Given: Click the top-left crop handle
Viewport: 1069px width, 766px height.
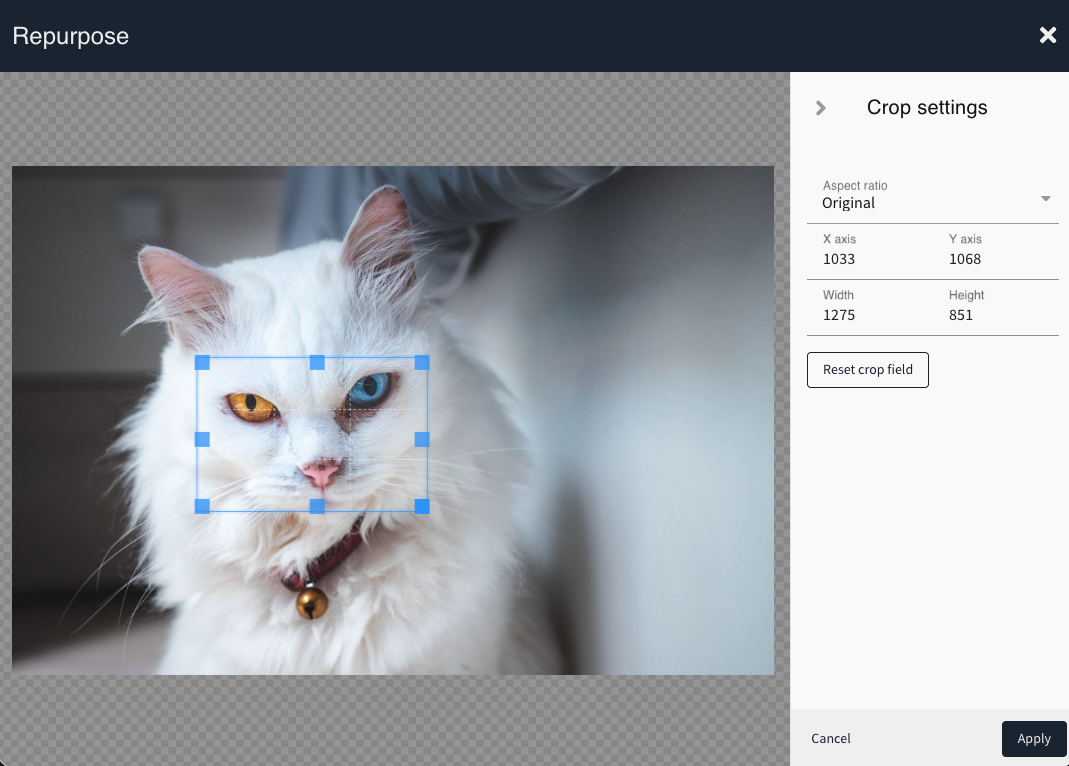Looking at the screenshot, I should pyautogui.click(x=202, y=362).
